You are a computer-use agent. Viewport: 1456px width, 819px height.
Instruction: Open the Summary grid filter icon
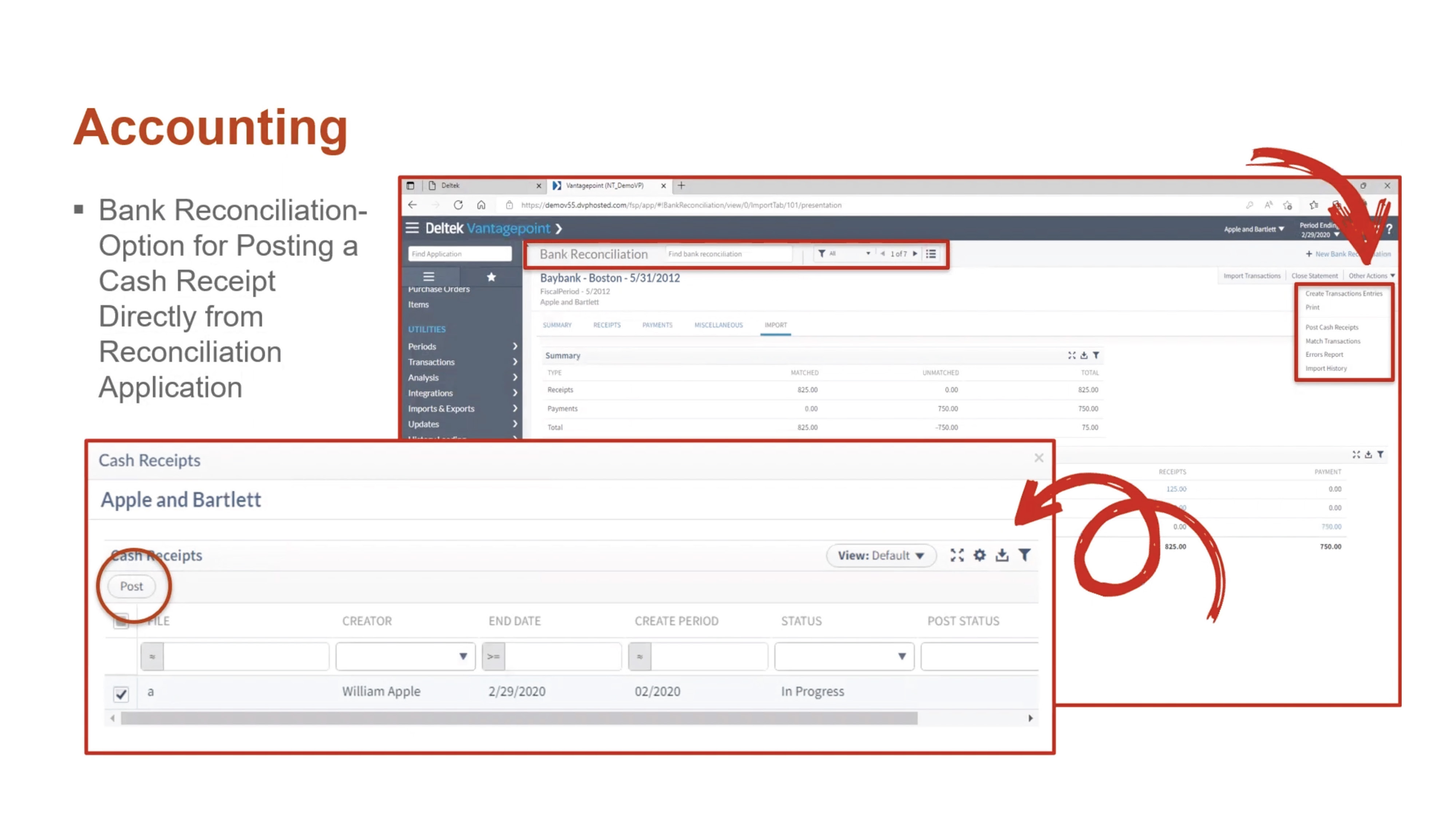[x=1096, y=356]
